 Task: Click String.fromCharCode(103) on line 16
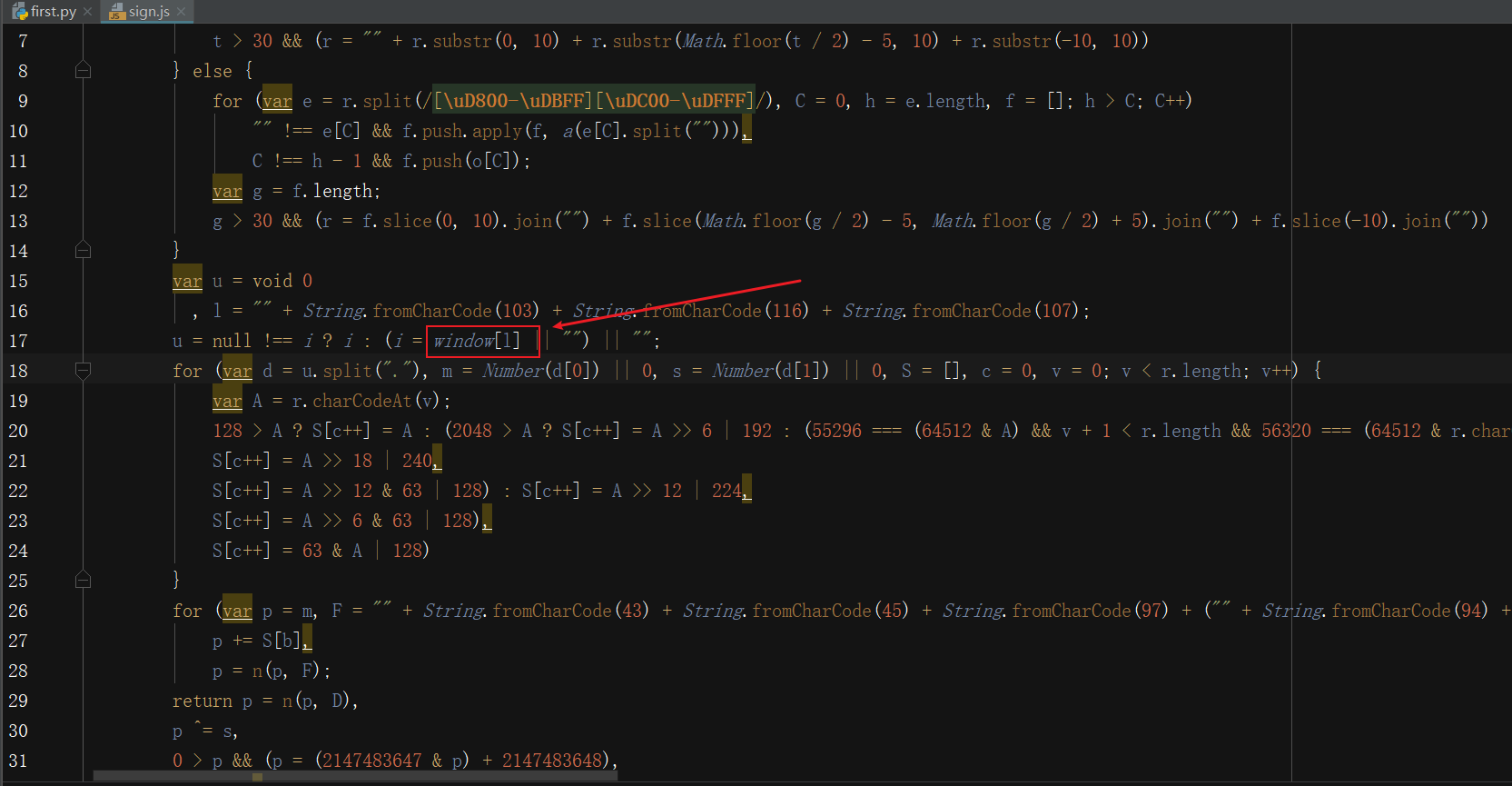point(421,311)
